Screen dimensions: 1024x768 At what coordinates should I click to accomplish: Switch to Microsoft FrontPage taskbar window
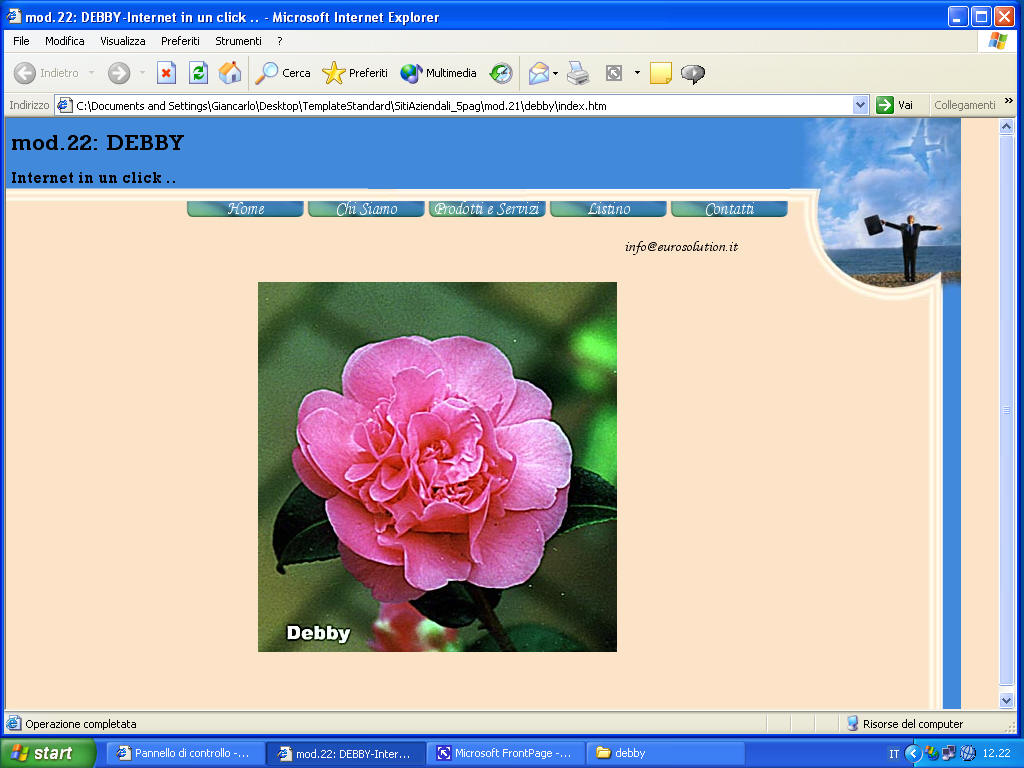pyautogui.click(x=507, y=753)
